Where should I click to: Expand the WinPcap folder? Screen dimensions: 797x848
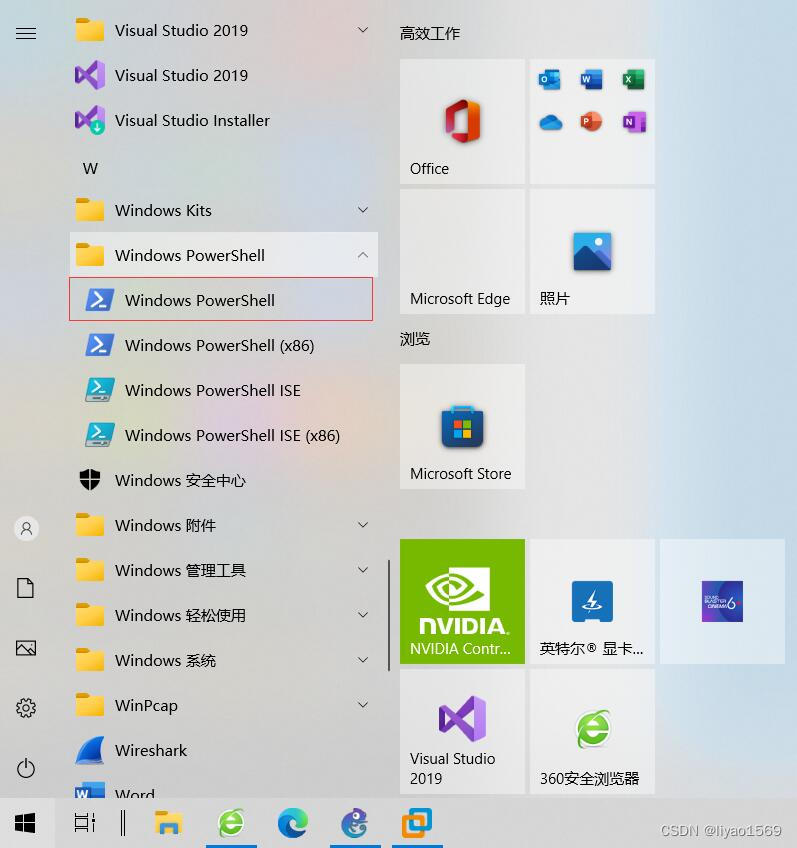224,705
